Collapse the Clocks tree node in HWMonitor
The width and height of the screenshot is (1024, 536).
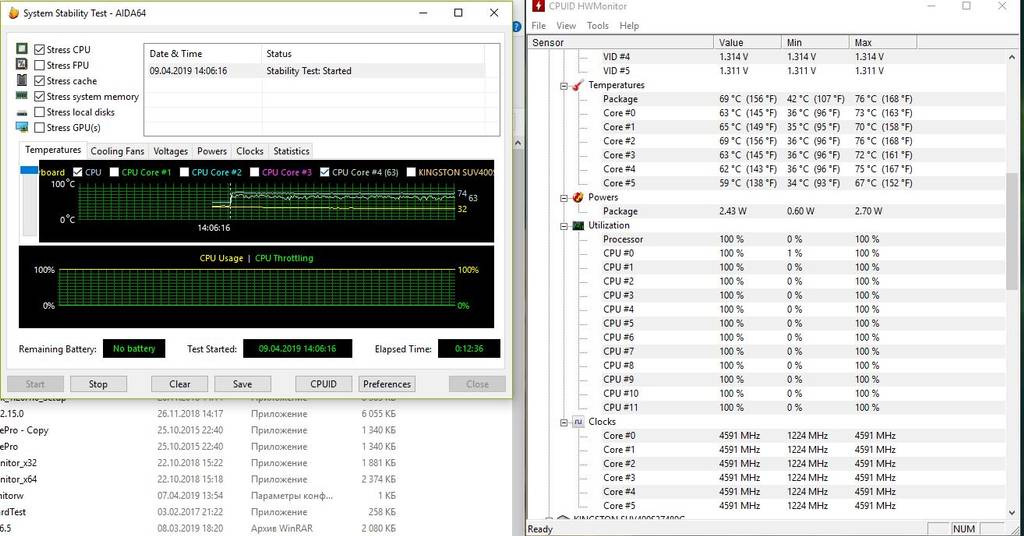coord(564,422)
